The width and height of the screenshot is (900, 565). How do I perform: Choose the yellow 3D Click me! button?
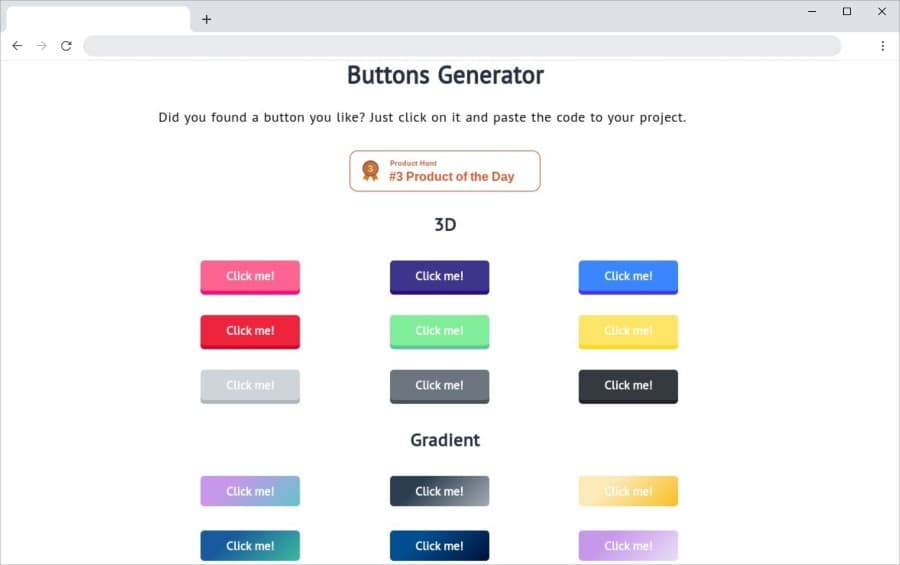(628, 331)
